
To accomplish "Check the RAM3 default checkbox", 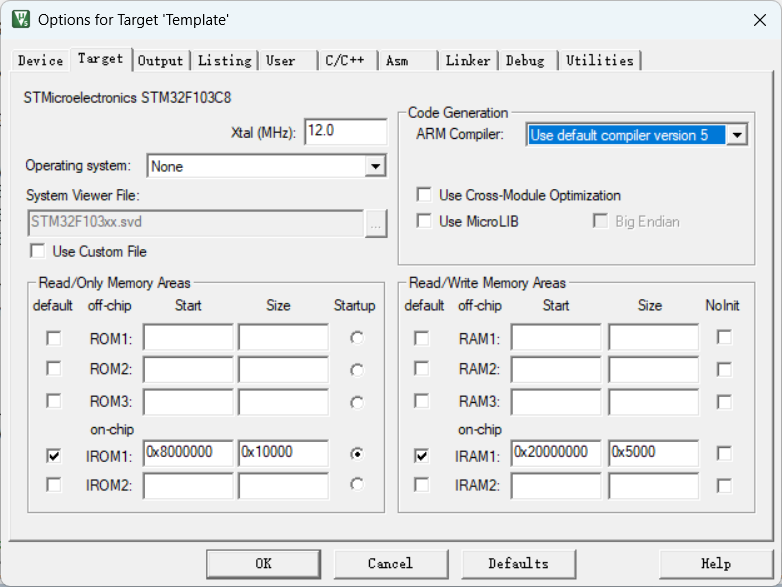I will click(x=421, y=401).
